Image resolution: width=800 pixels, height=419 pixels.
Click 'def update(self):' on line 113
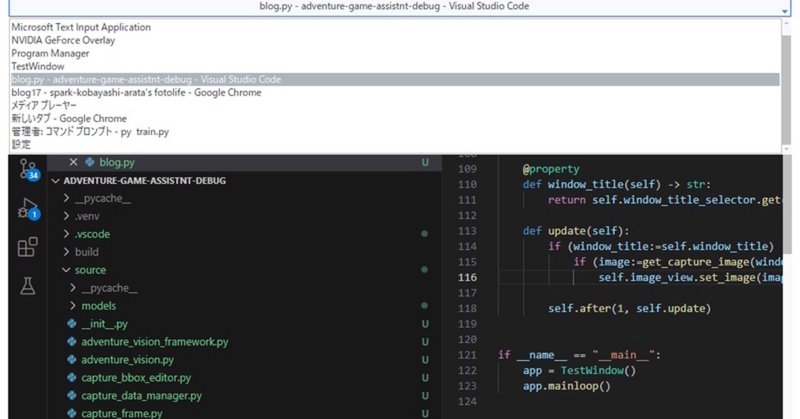coord(576,231)
